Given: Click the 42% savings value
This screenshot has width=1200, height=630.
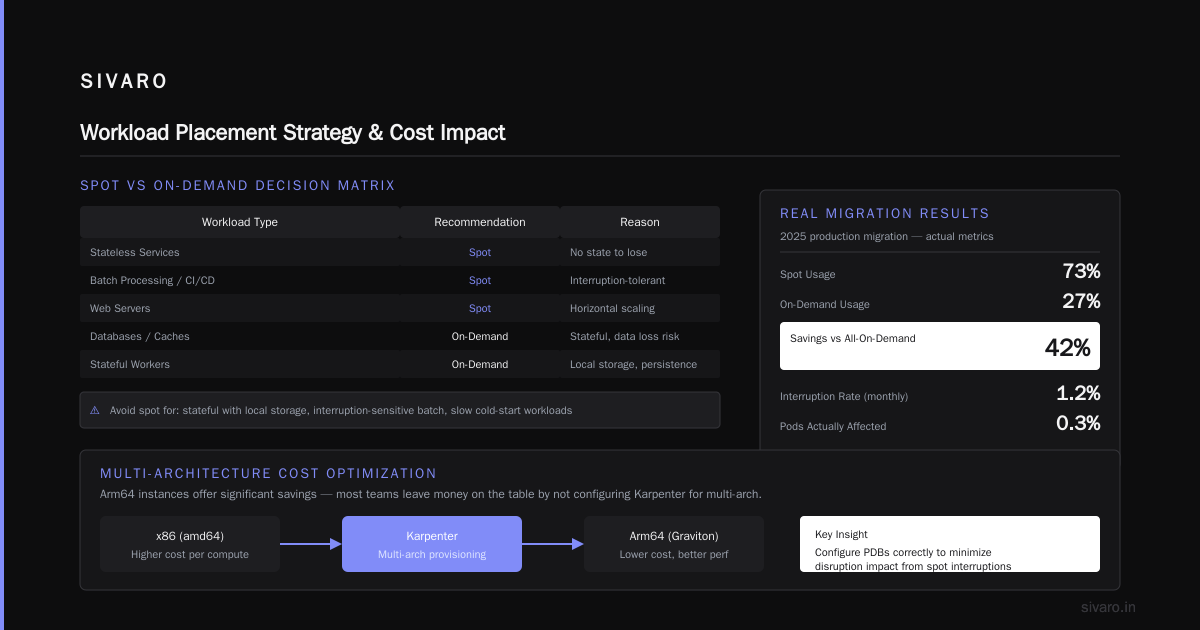Looking at the screenshot, I should coord(1067,348).
